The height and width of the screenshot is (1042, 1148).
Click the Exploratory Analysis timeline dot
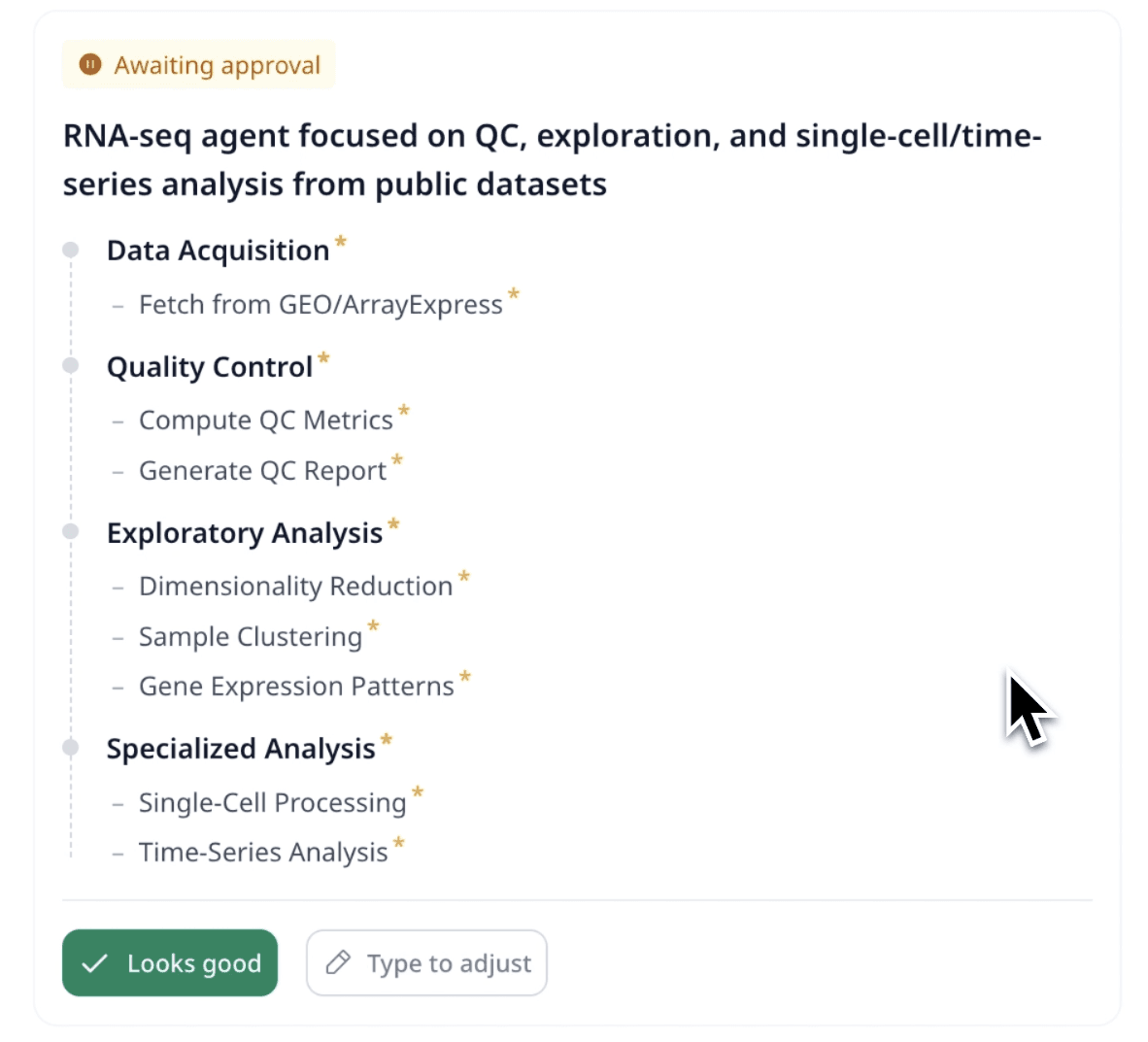(71, 531)
